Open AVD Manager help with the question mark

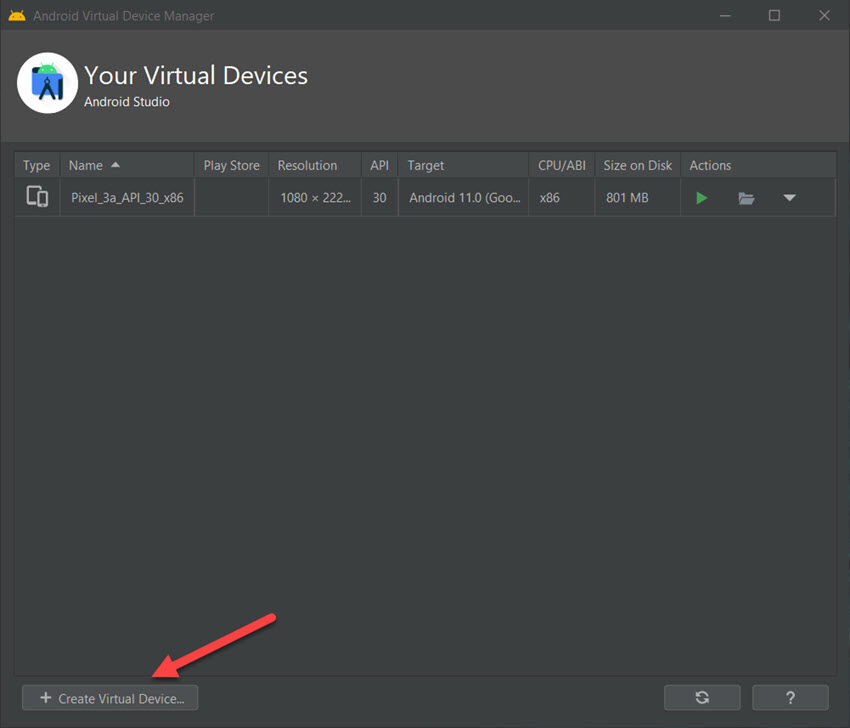[x=790, y=697]
